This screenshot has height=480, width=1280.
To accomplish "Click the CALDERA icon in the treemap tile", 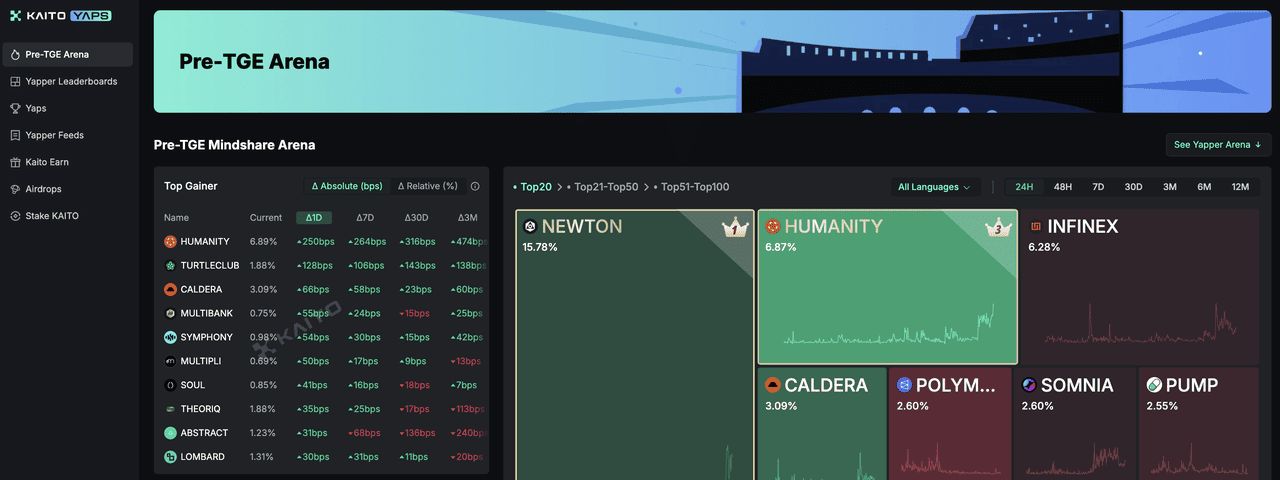I will [x=772, y=385].
